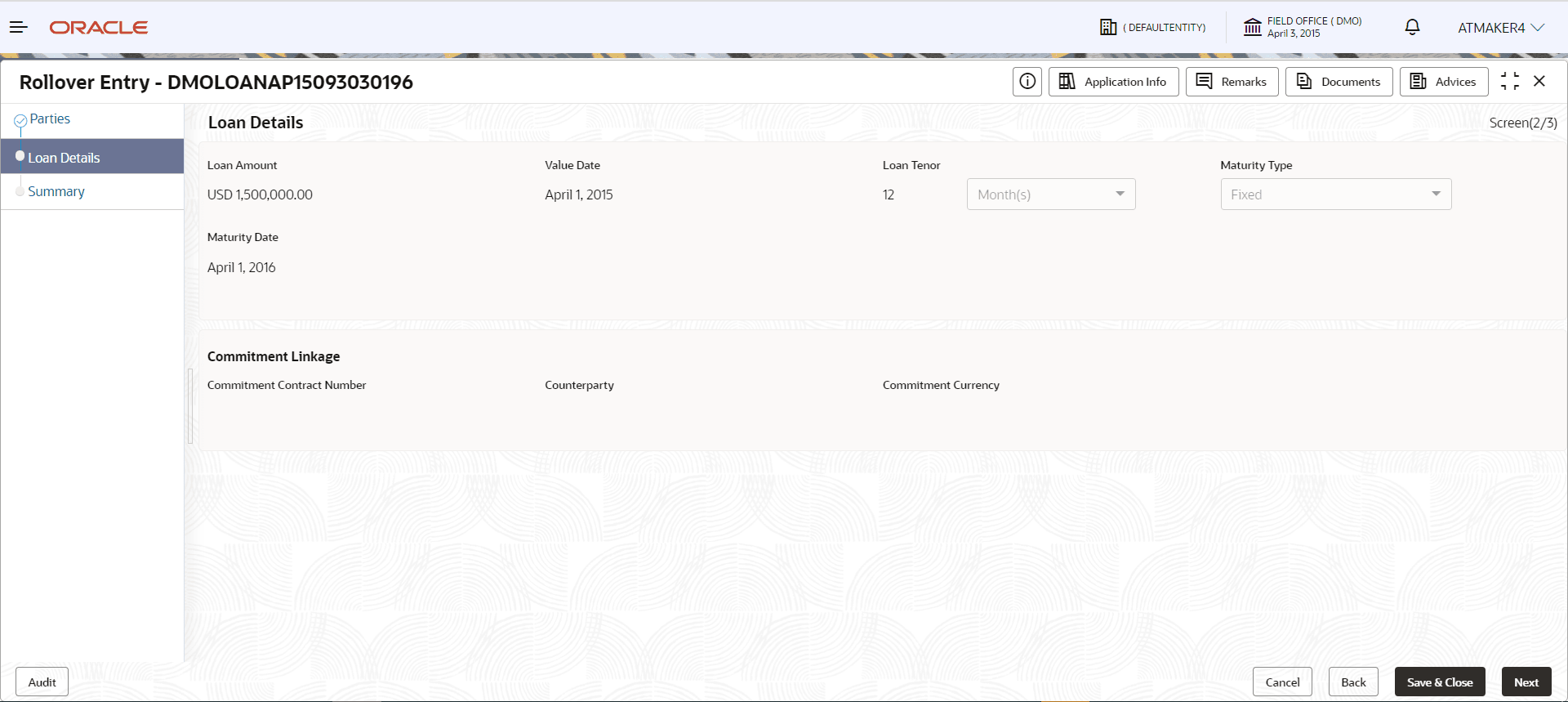Click the Field Office bank icon
This screenshot has width=1568, height=702.
[x=1253, y=27]
